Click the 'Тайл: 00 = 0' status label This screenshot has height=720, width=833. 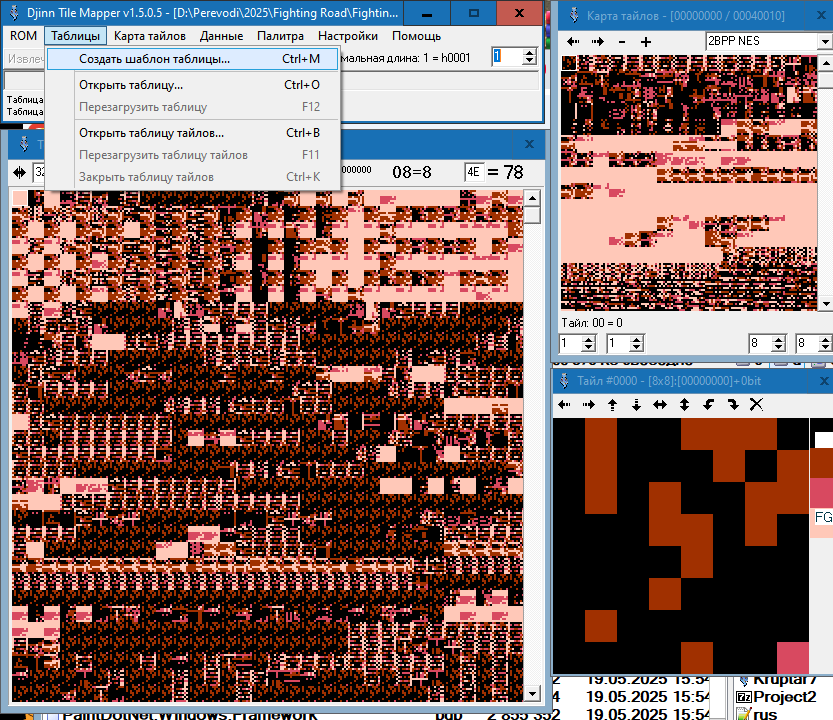point(592,323)
